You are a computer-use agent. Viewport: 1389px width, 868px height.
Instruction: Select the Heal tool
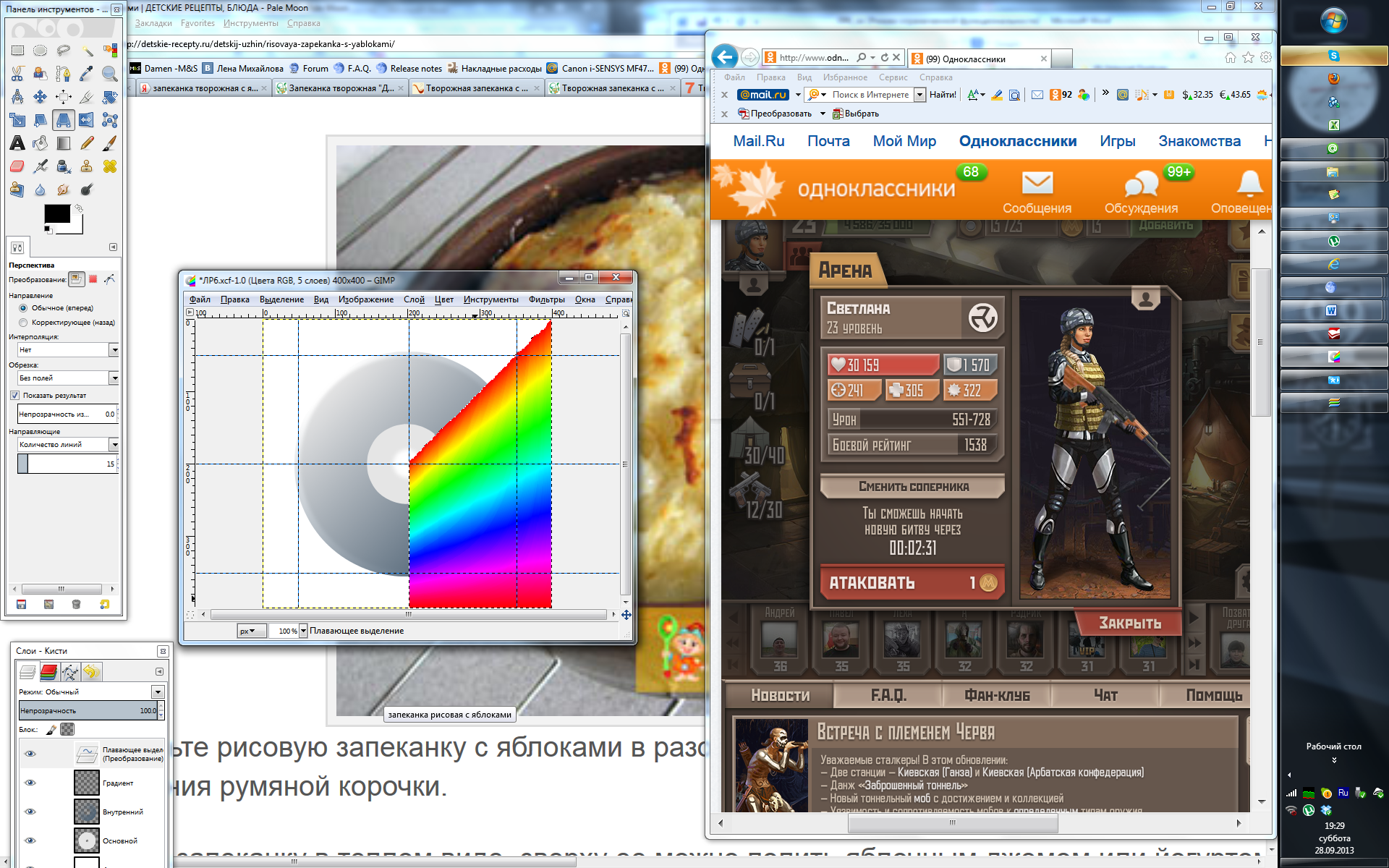[x=110, y=166]
